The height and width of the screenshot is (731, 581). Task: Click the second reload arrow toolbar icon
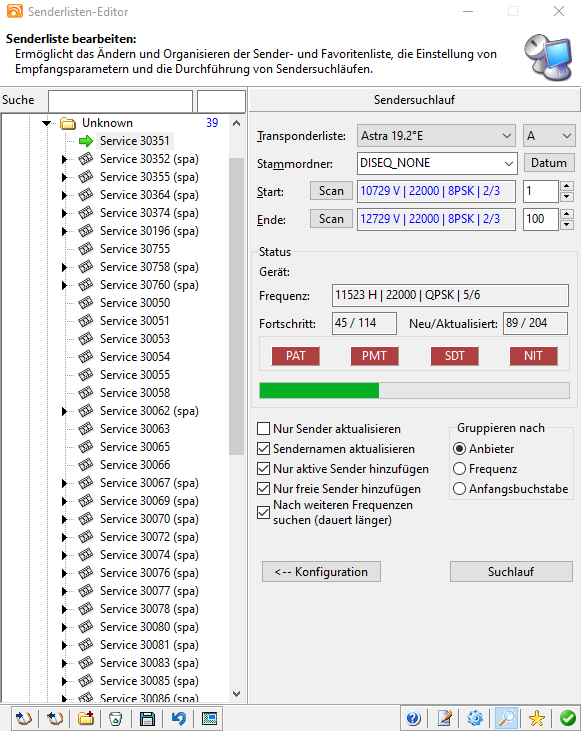(x=55, y=718)
